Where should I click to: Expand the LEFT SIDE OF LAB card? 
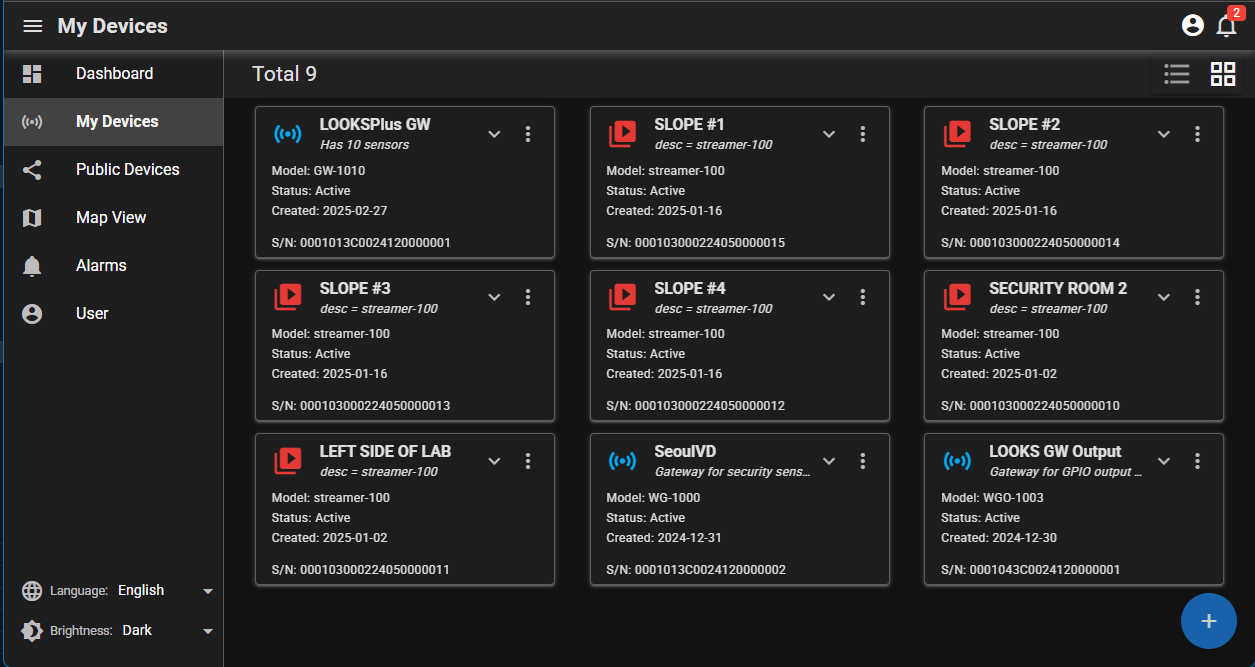tap(494, 461)
